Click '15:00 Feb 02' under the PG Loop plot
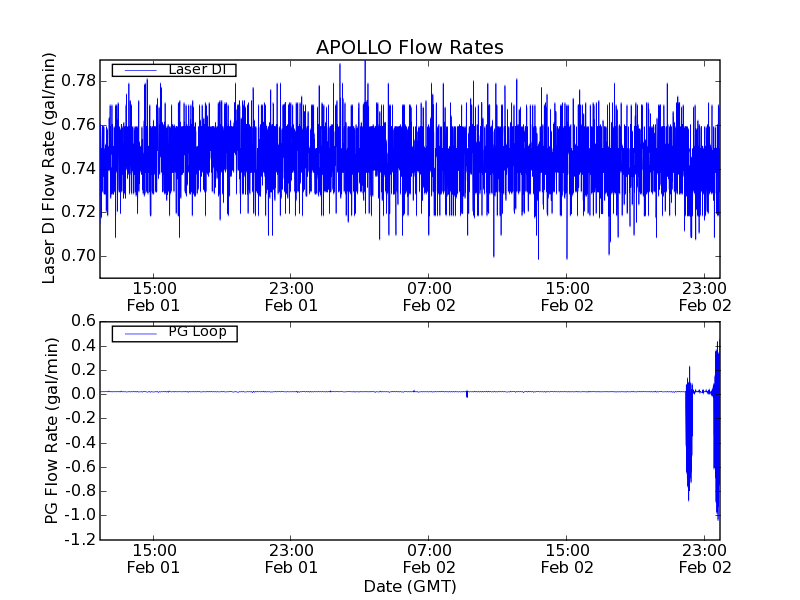 point(567,559)
